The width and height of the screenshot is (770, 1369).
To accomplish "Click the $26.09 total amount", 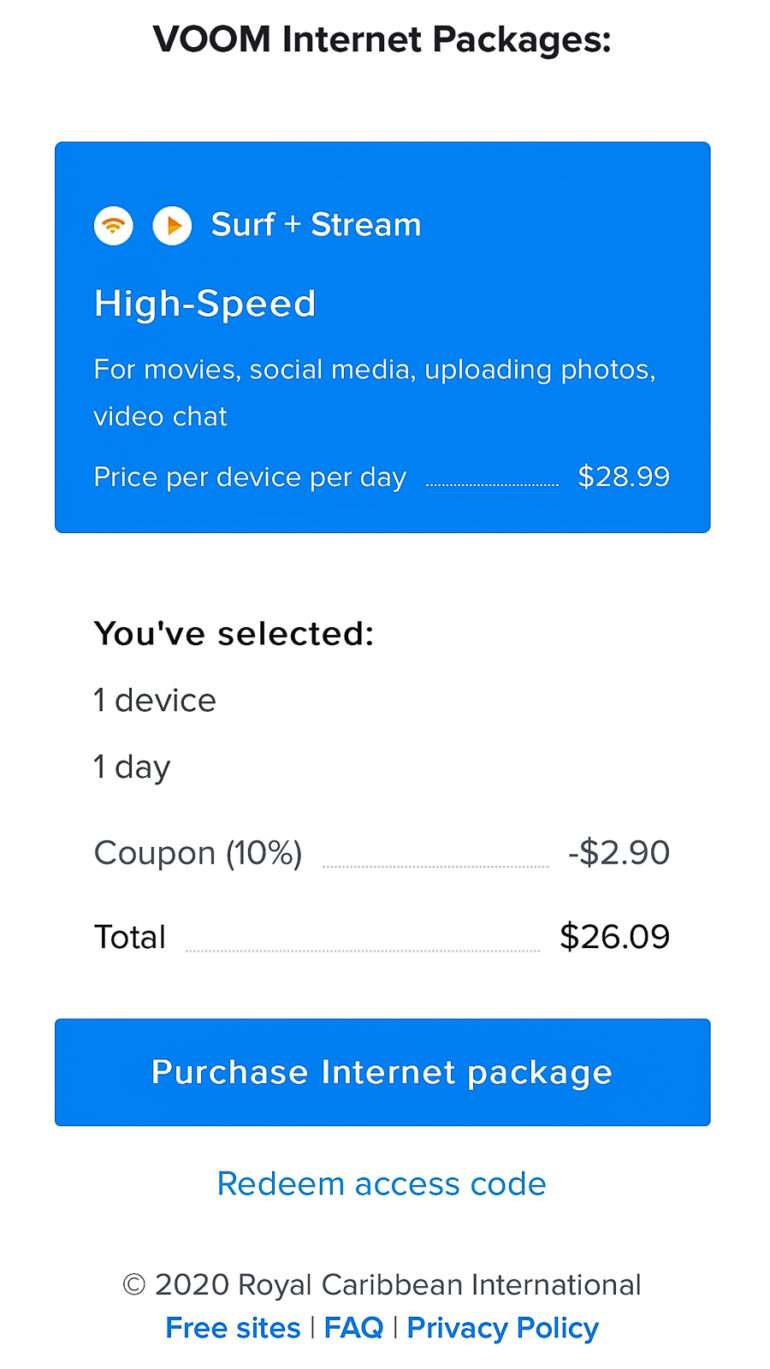I will [614, 937].
